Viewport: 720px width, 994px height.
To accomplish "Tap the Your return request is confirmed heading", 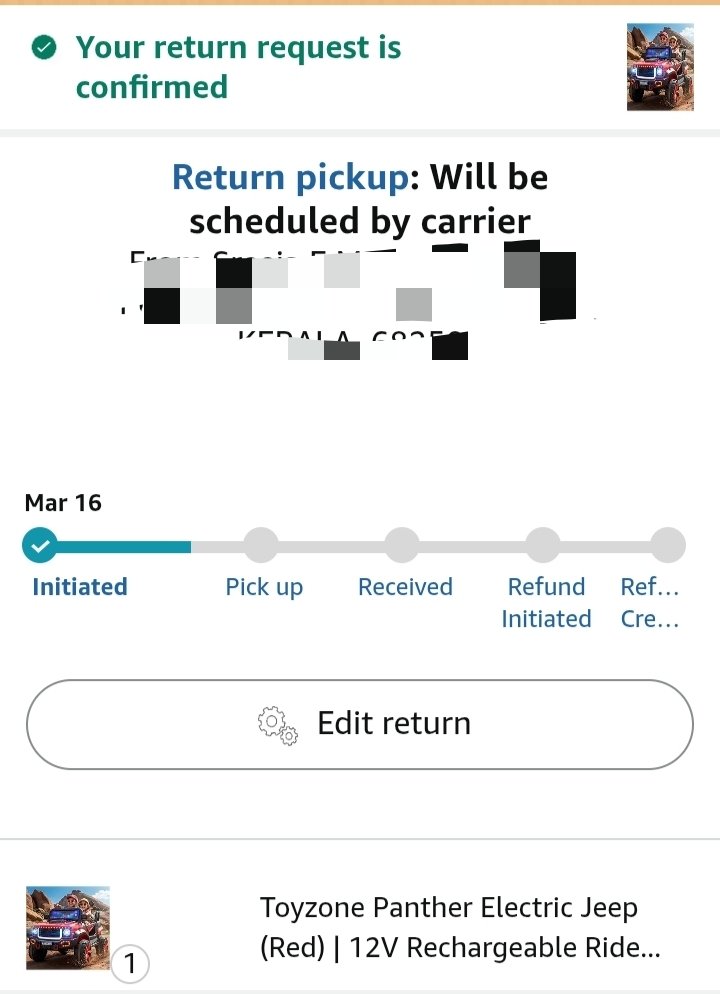I will 239,67.
